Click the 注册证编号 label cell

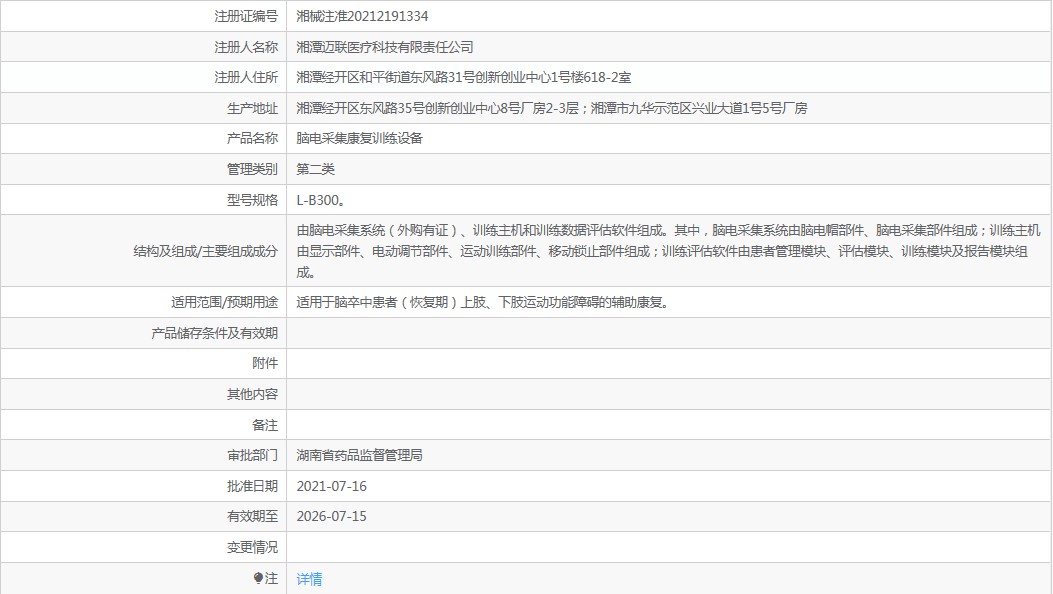[246, 16]
